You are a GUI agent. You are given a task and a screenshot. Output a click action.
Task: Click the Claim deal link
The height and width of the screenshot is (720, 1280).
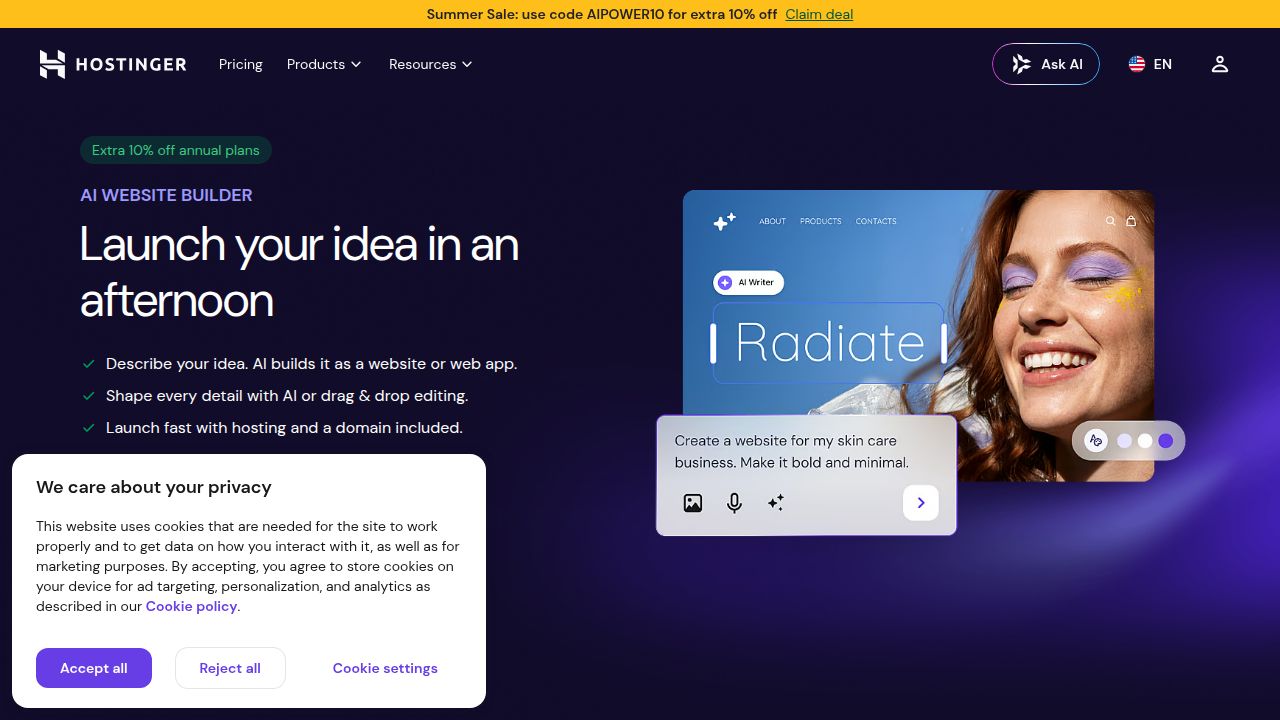(x=819, y=14)
